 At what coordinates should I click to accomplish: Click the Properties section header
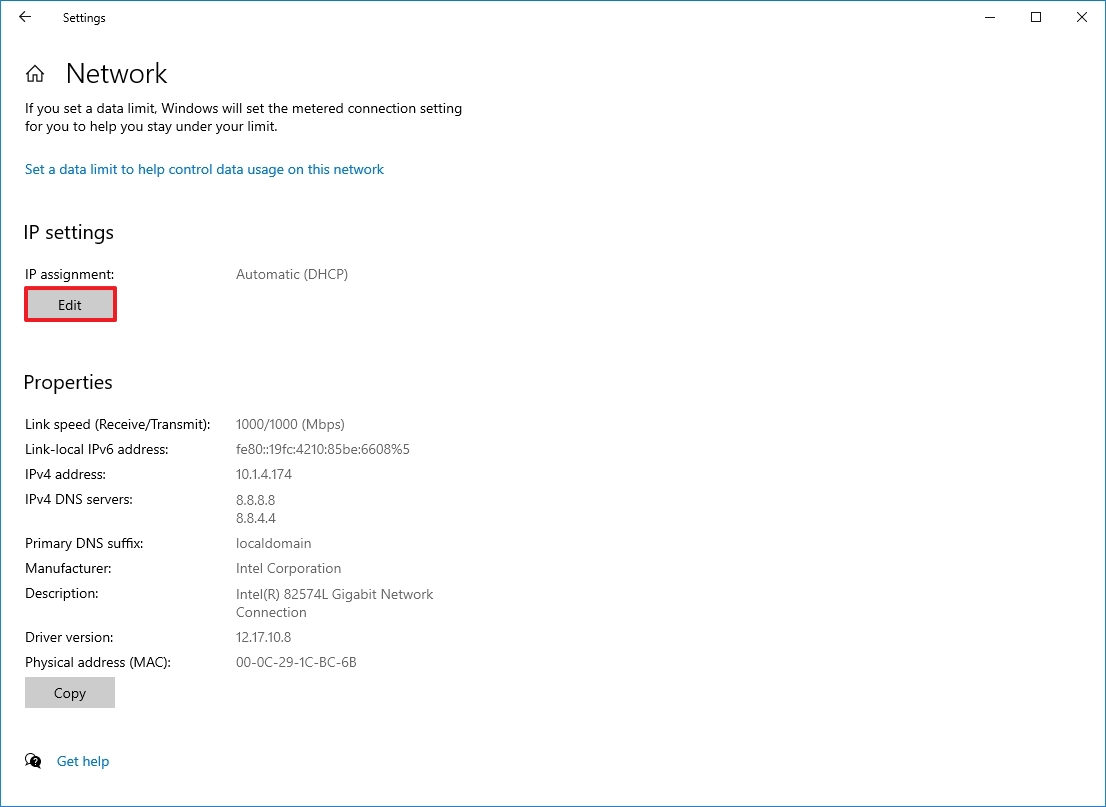[67, 382]
